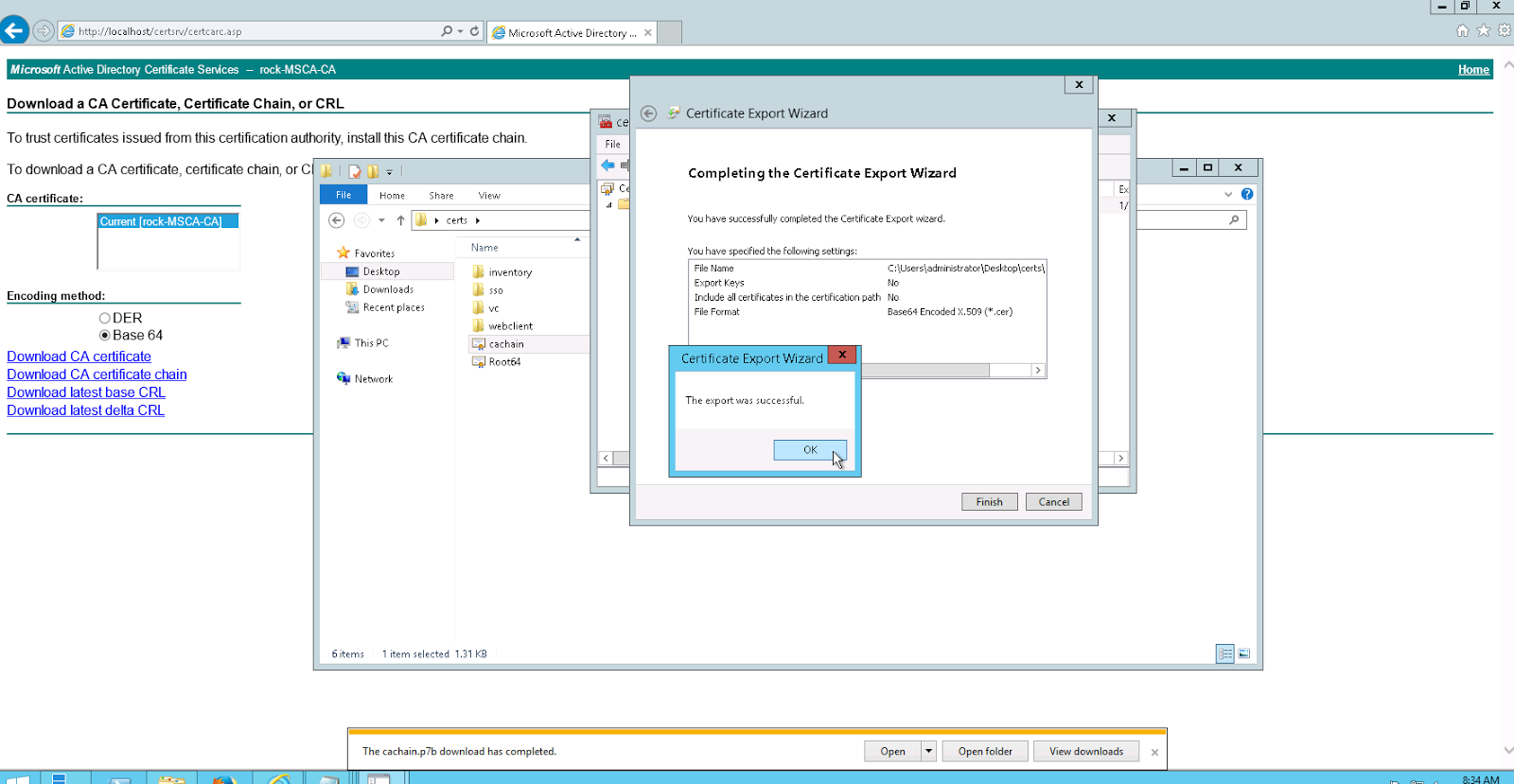The width and height of the screenshot is (1514, 784).
Task: Refresh the certsrv page
Action: [x=474, y=31]
